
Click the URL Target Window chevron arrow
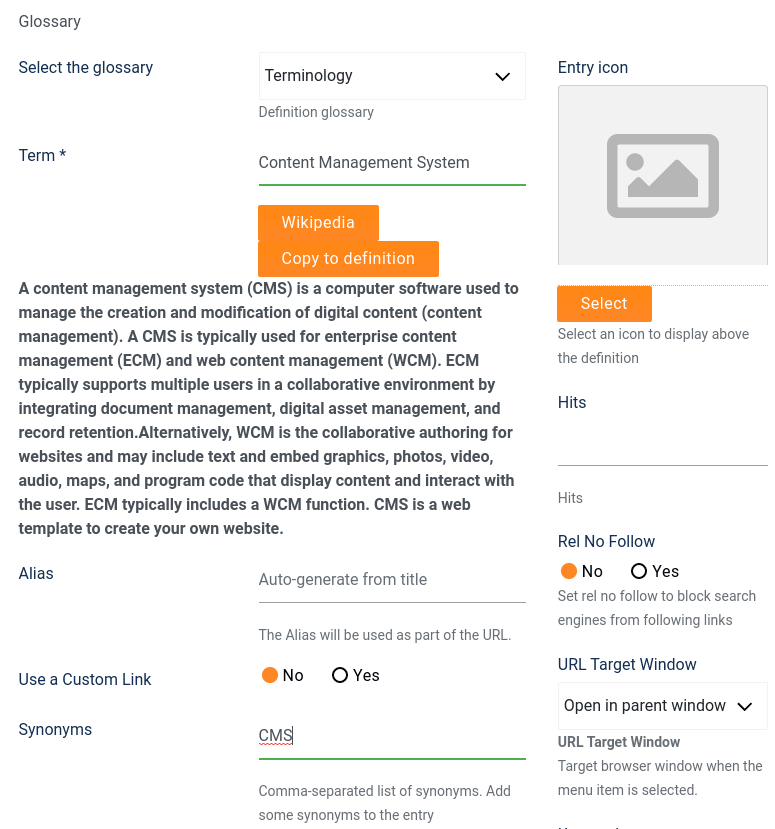tap(744, 706)
